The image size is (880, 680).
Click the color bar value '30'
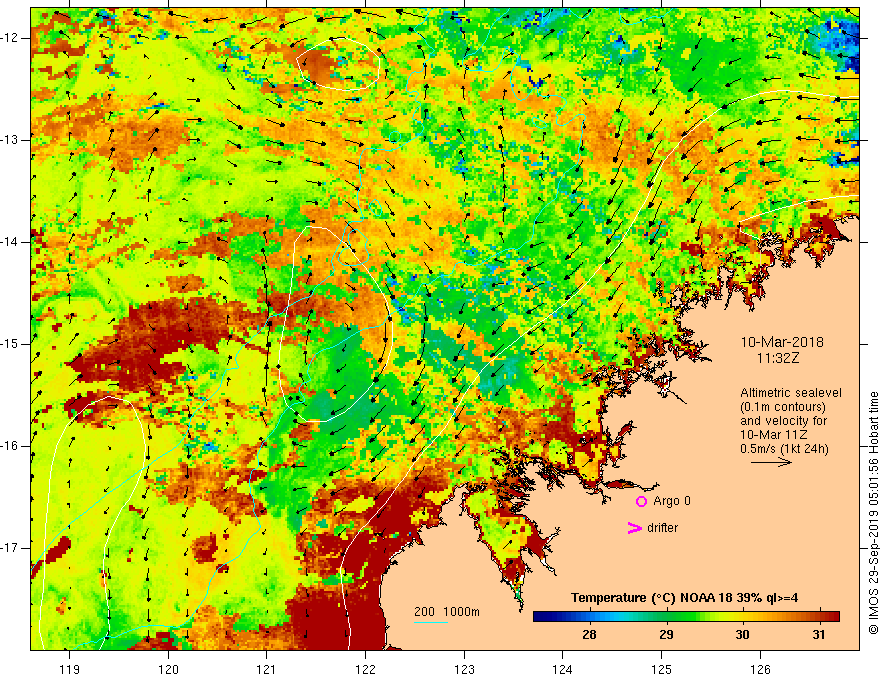pos(742,635)
